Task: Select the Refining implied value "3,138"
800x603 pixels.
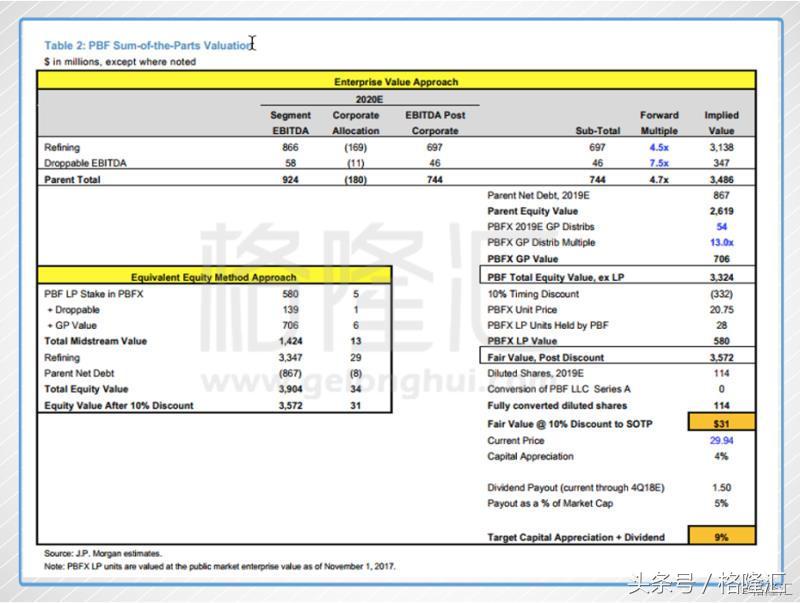Action: [x=721, y=147]
